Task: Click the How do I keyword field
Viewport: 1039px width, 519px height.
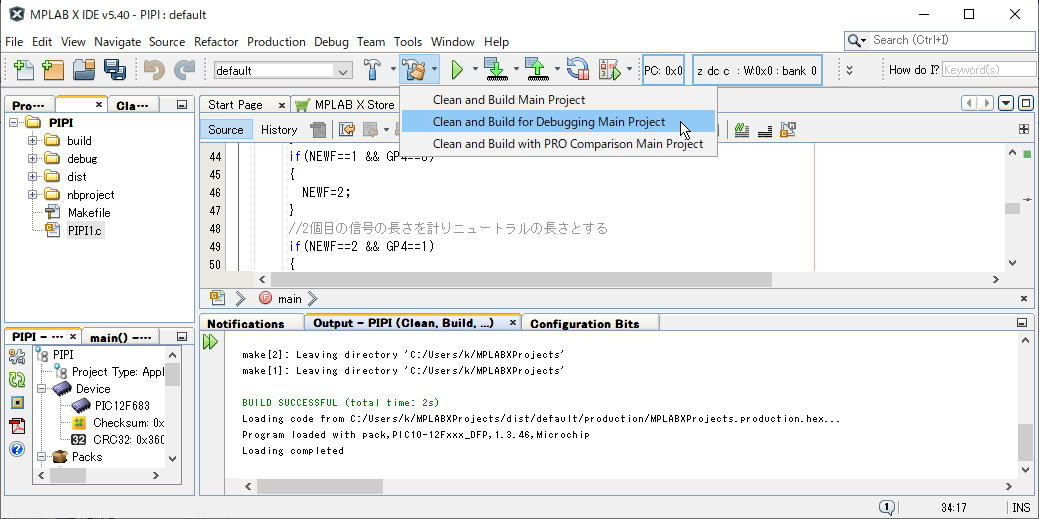Action: (x=989, y=70)
